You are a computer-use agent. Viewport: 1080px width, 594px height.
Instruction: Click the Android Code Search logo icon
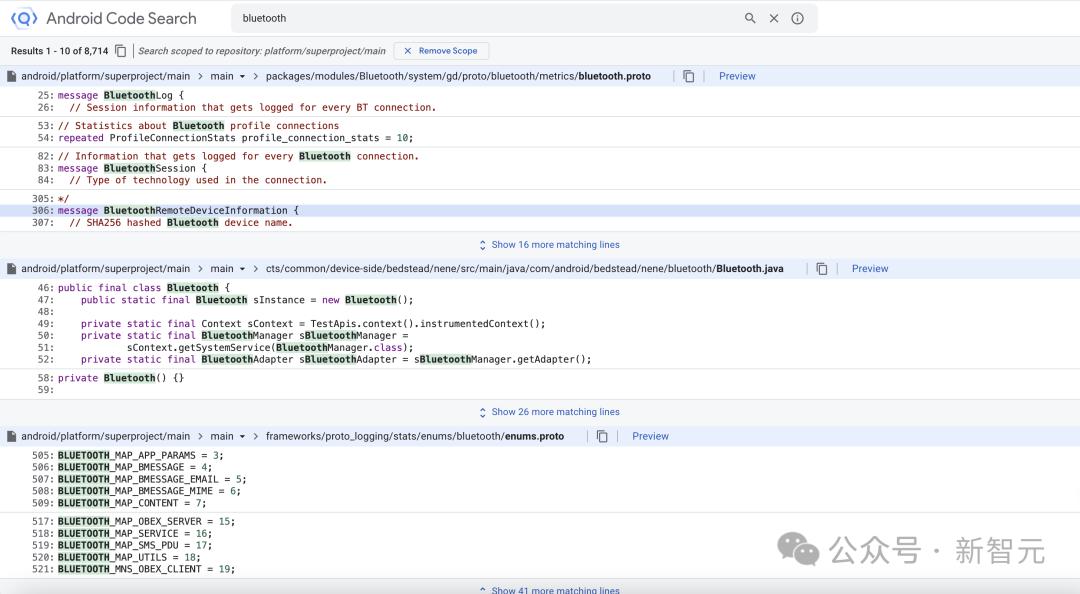pyautogui.click(x=24, y=18)
